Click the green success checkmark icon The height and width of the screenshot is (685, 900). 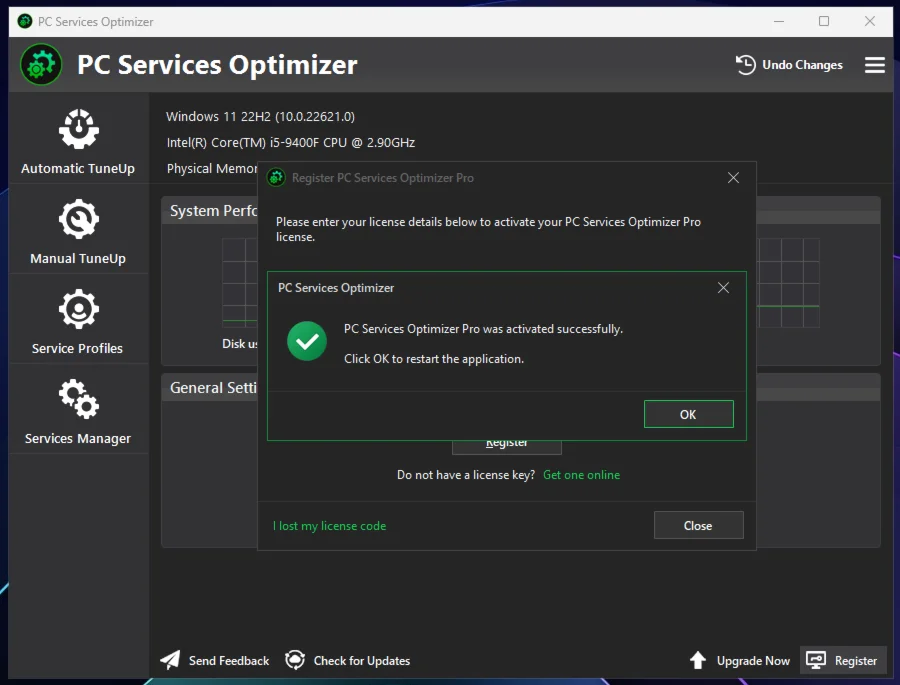tap(307, 342)
